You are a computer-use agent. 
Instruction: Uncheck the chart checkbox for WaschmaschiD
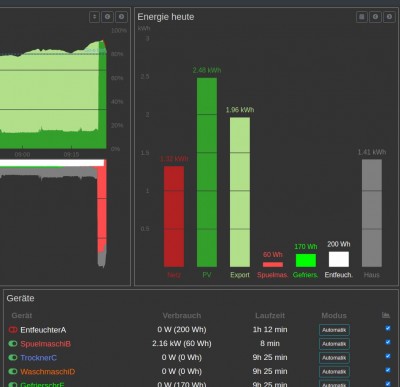click(x=388, y=370)
